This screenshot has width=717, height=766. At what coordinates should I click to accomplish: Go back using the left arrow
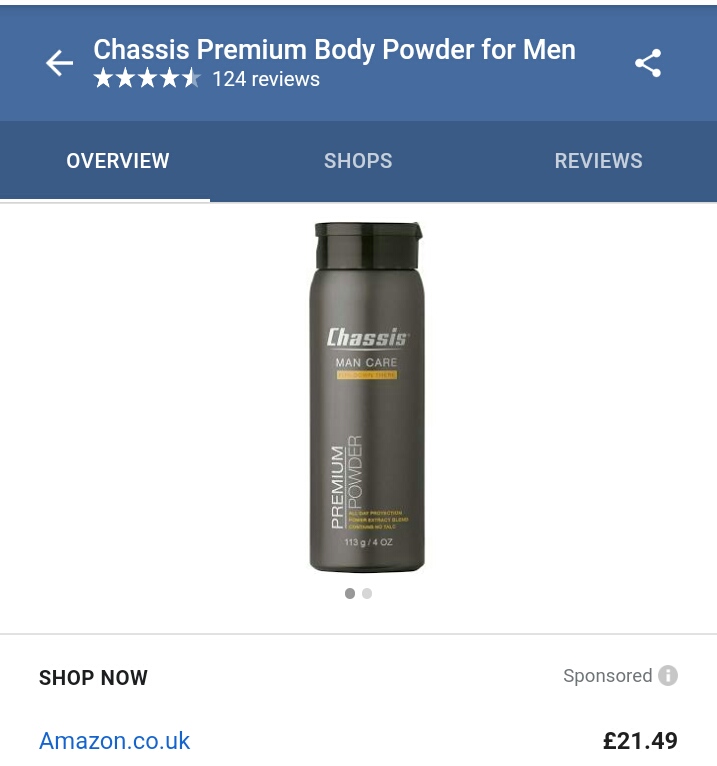click(x=59, y=63)
